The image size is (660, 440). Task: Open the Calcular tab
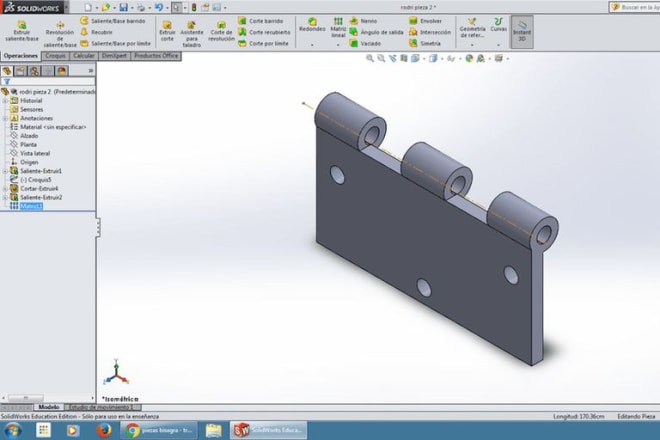coord(84,56)
